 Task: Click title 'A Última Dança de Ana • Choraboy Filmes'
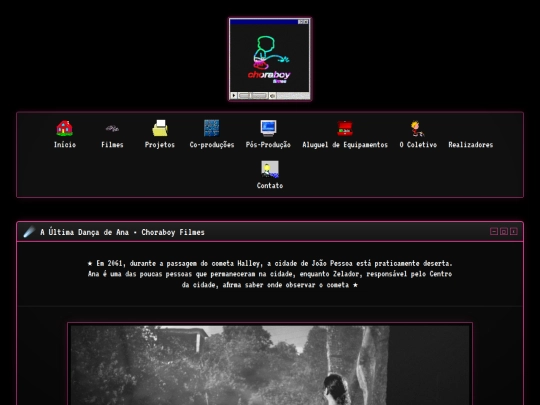(x=122, y=232)
